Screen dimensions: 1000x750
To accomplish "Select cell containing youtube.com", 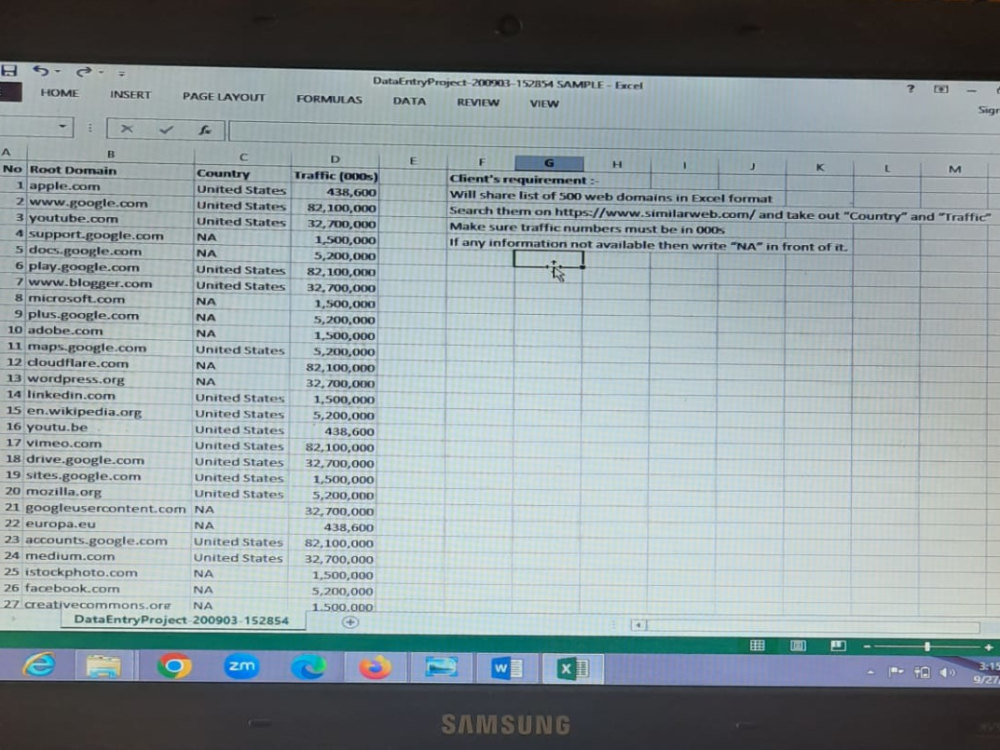I will pos(110,219).
